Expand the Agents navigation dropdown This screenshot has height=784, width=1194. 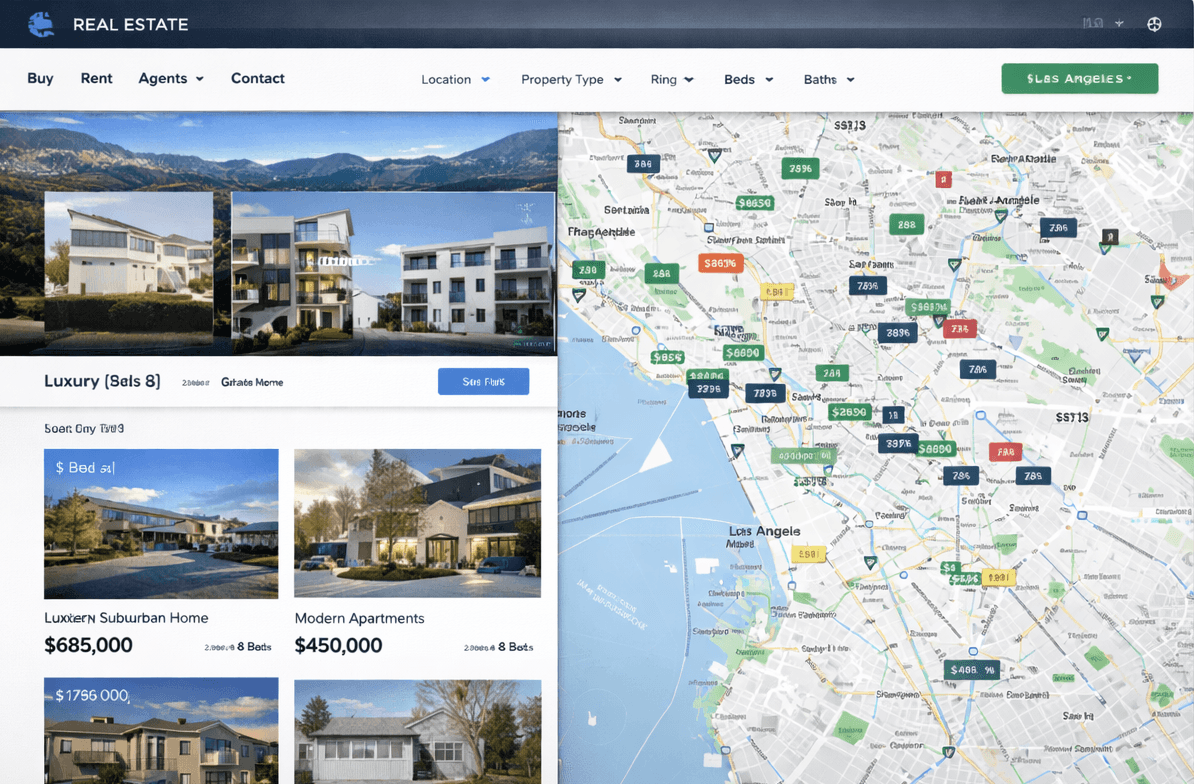tap(170, 78)
